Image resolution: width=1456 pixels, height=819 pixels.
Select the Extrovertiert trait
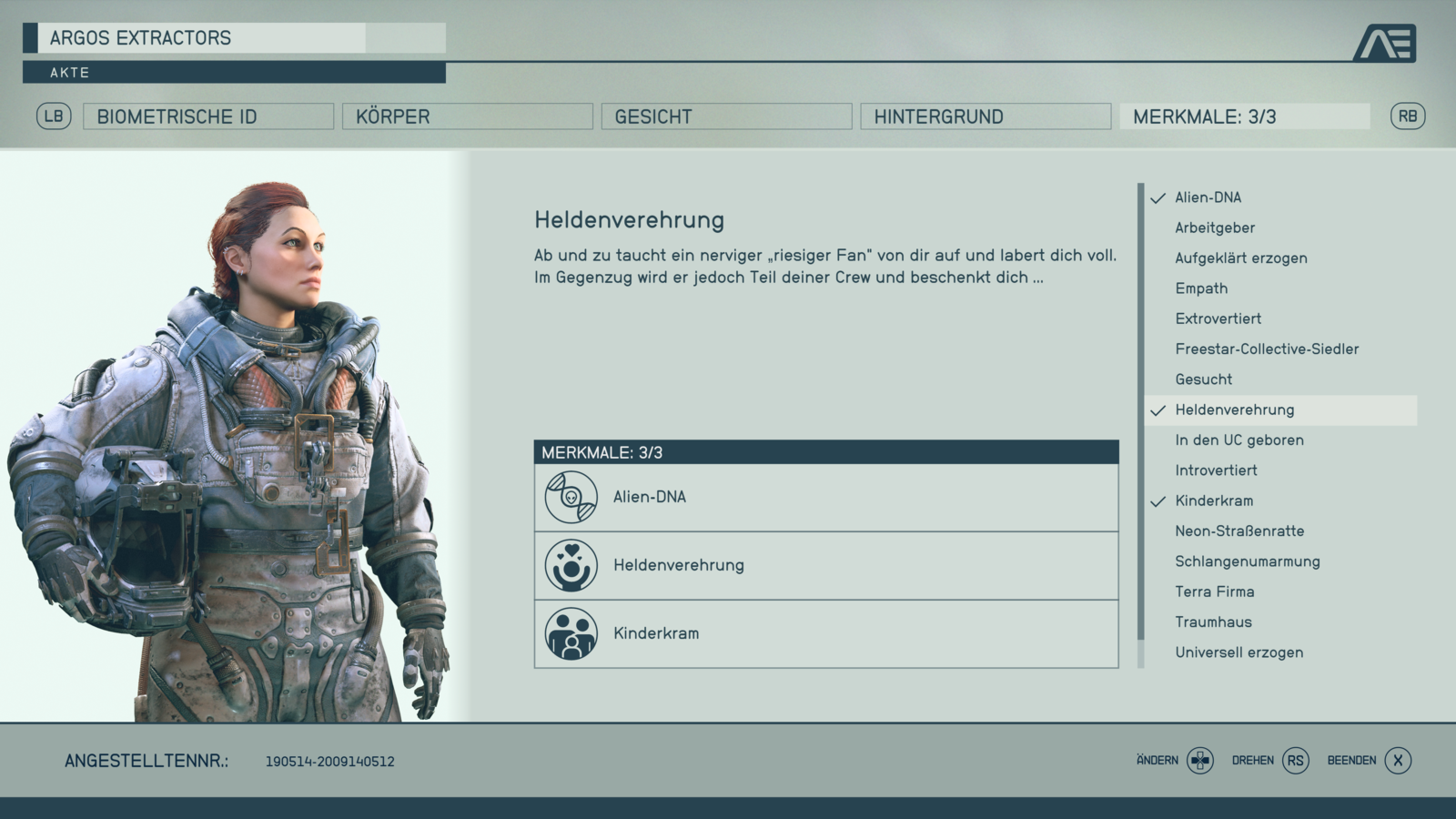tap(1282, 318)
